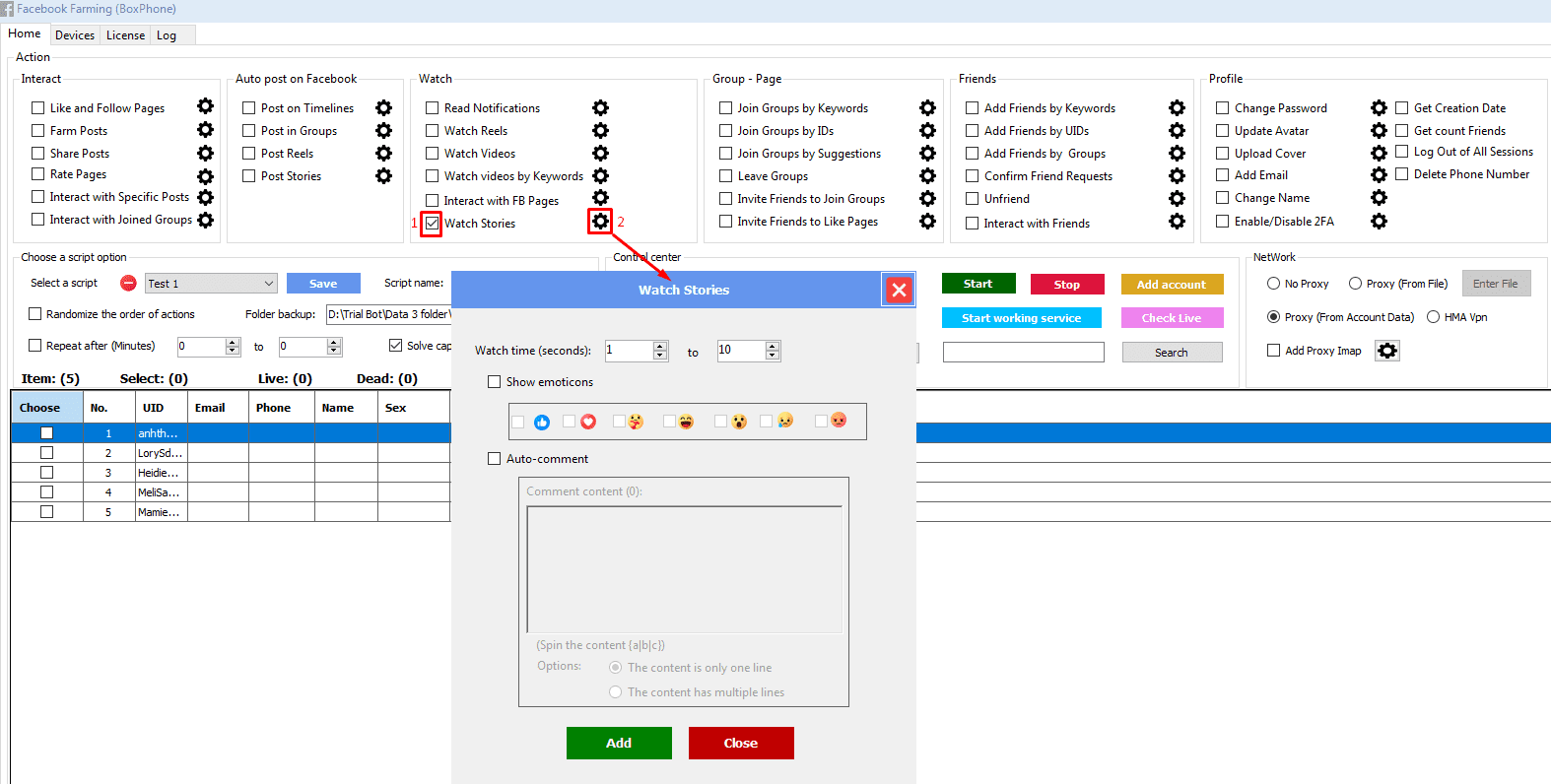Increase Repeat after minimum minutes
1551x784 pixels.
[x=233, y=342]
